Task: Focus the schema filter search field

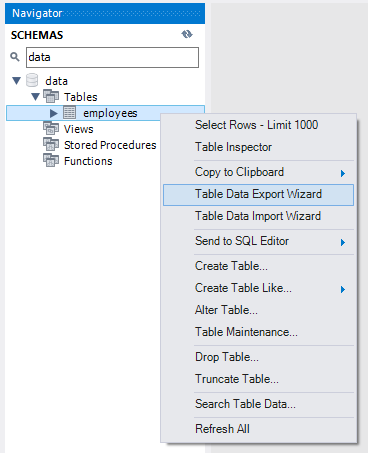Action: click(112, 57)
